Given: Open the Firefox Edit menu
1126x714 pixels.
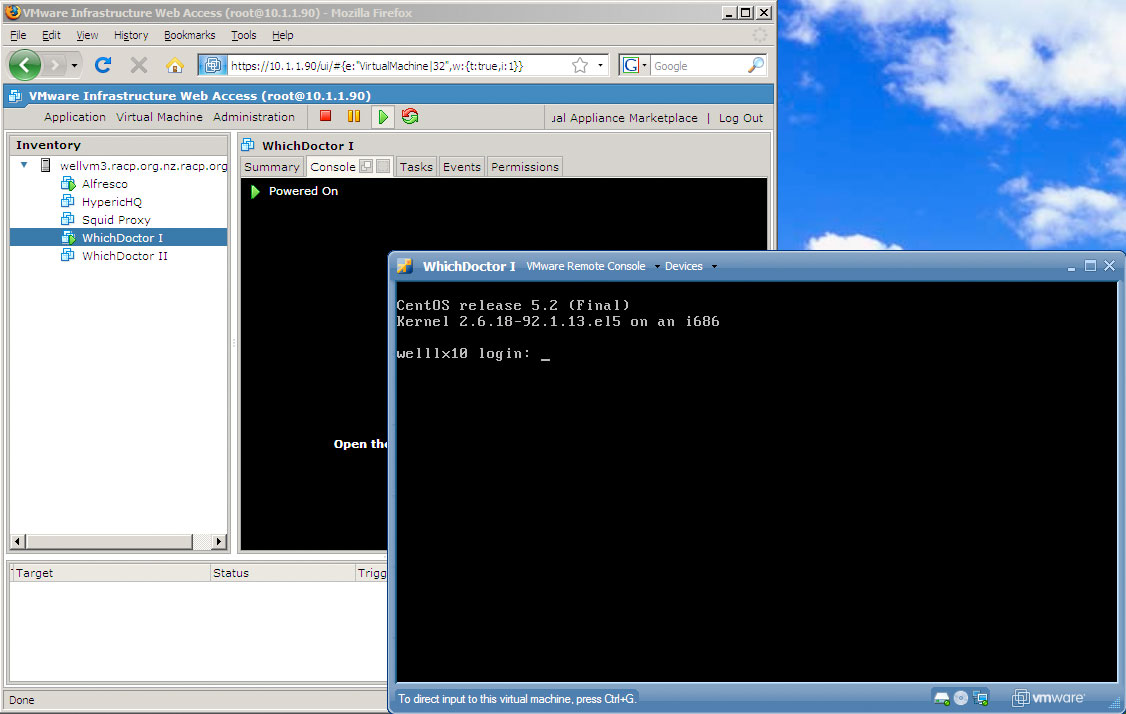Looking at the screenshot, I should 51,35.
